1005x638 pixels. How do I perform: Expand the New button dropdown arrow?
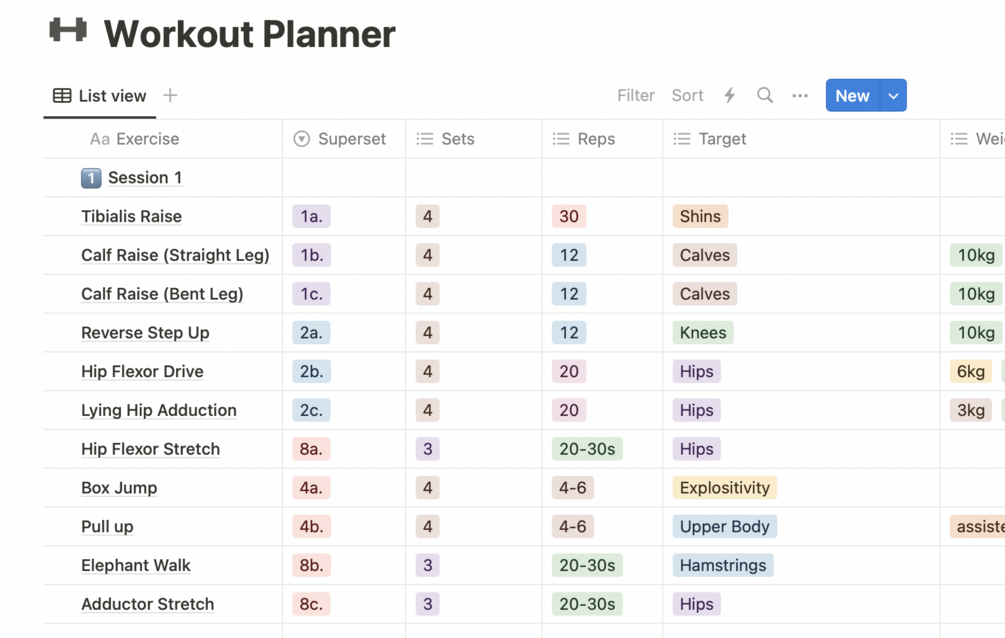click(x=893, y=96)
